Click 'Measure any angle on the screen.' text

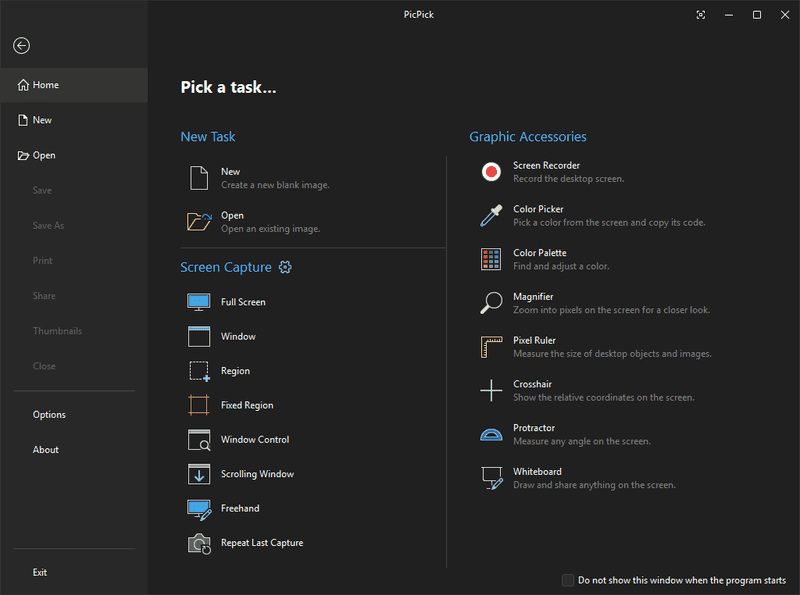click(582, 441)
